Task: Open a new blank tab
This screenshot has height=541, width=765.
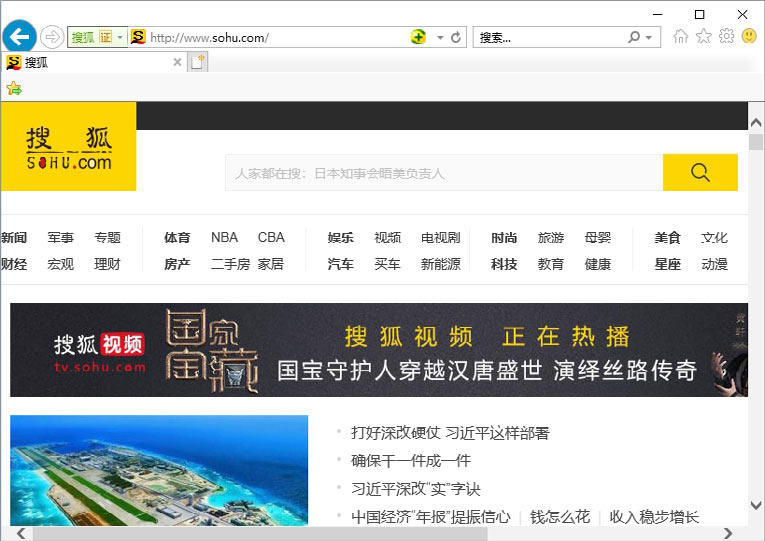Action: click(198, 62)
